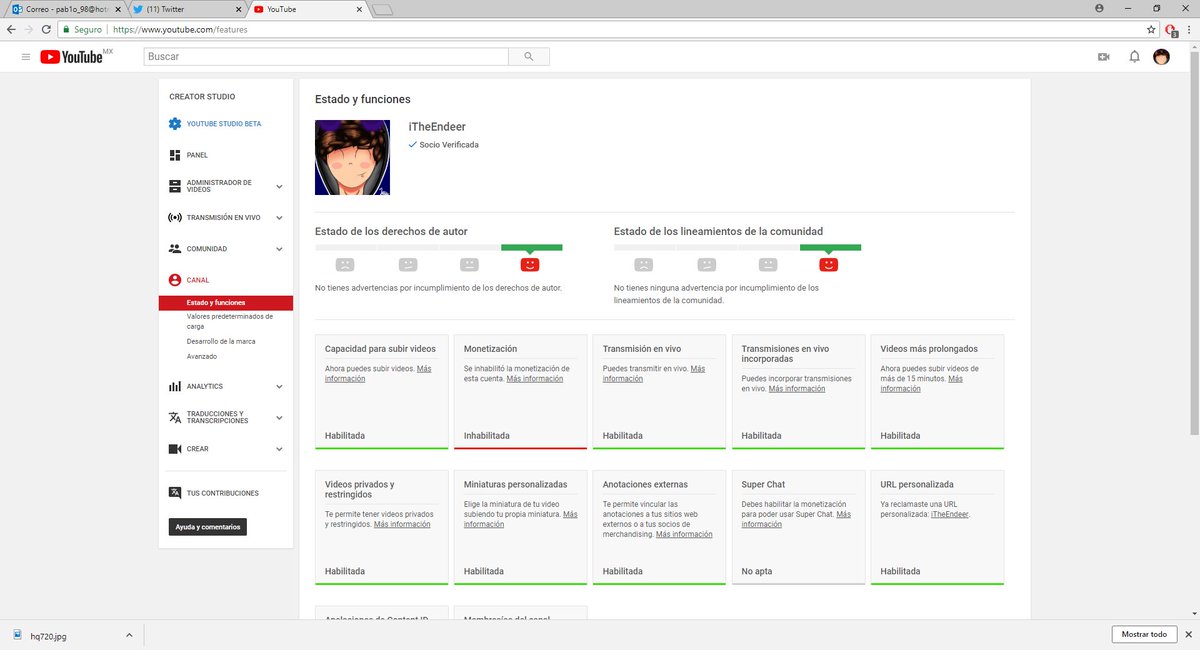
Task: Click the search magnifier button
Action: tap(529, 57)
